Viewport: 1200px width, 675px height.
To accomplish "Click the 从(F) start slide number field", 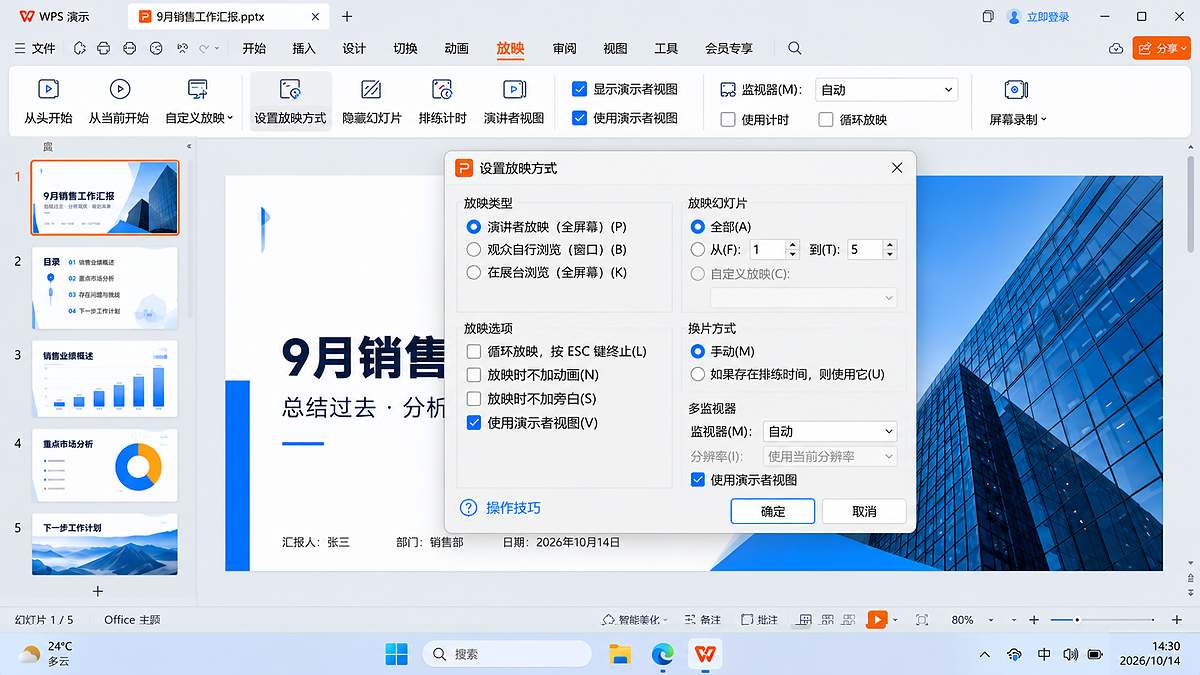I will [768, 249].
